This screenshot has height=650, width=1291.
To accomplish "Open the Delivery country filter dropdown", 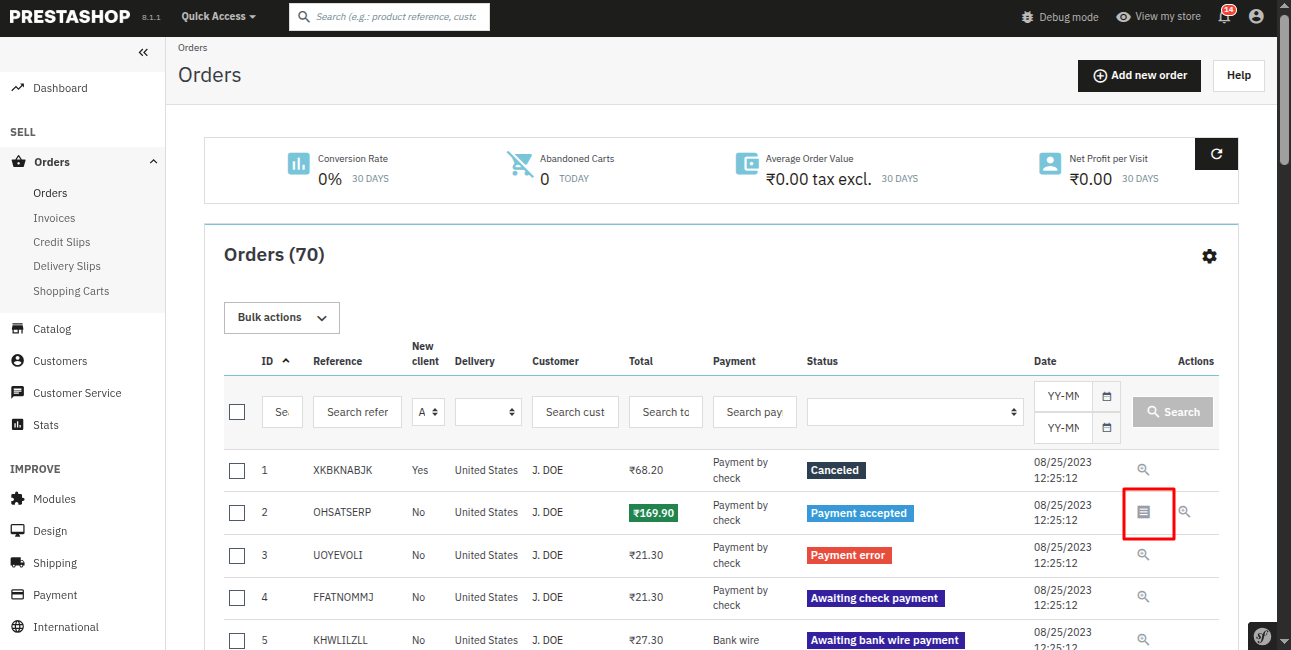I will [x=487, y=412].
